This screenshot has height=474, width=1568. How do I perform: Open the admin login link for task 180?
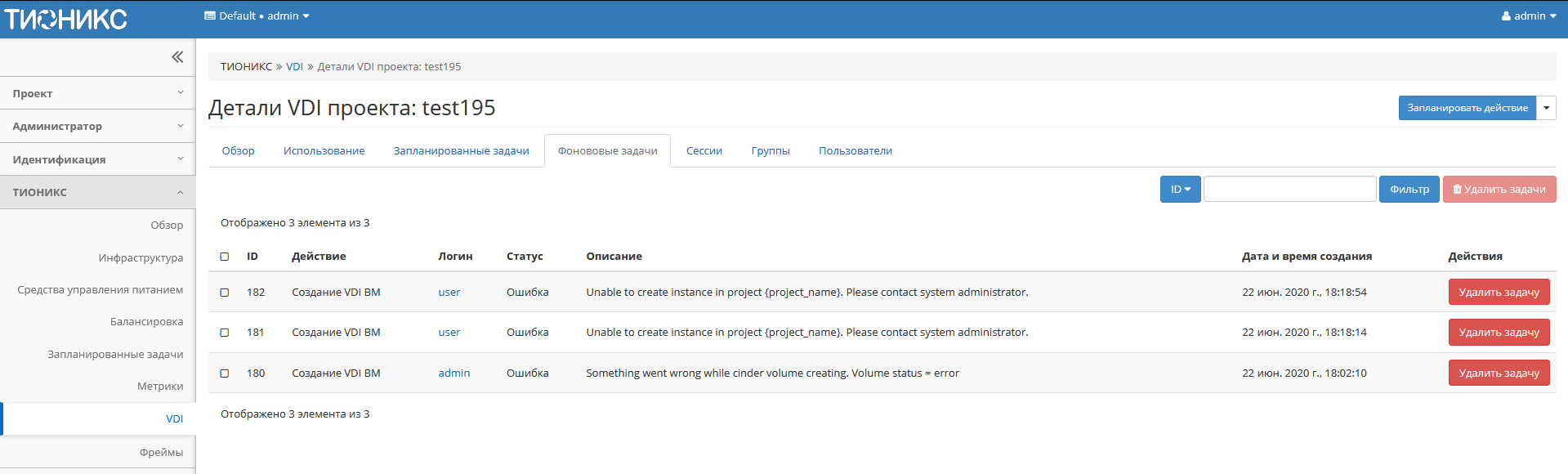[453, 373]
